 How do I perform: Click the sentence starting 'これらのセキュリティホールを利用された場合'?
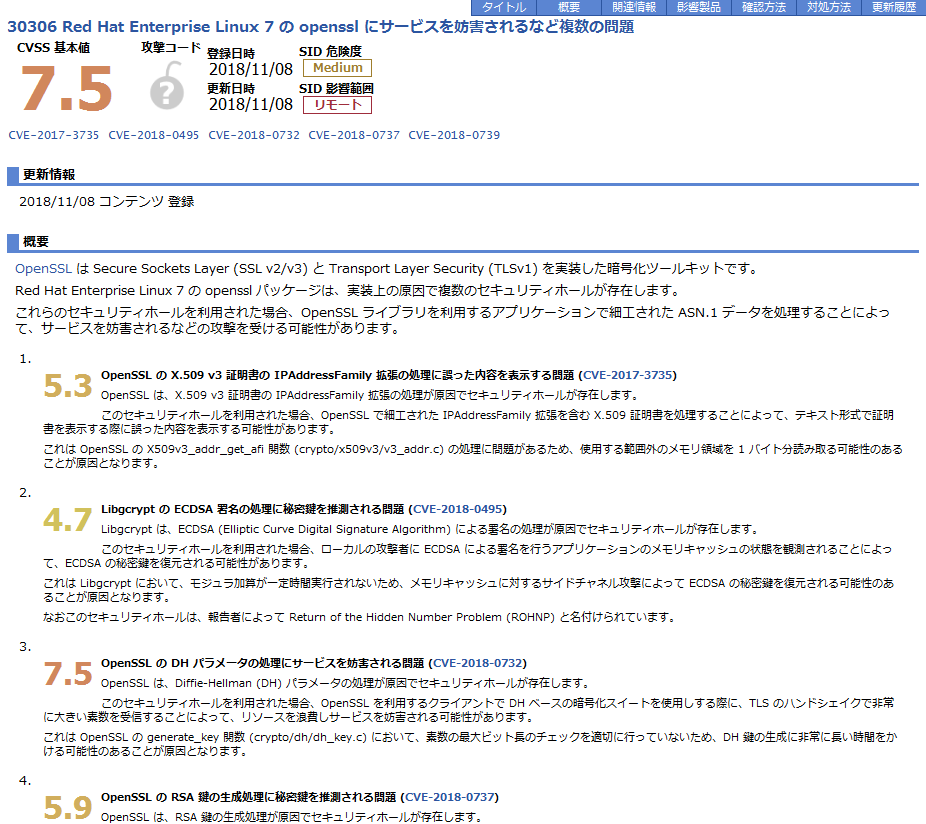[452, 320]
